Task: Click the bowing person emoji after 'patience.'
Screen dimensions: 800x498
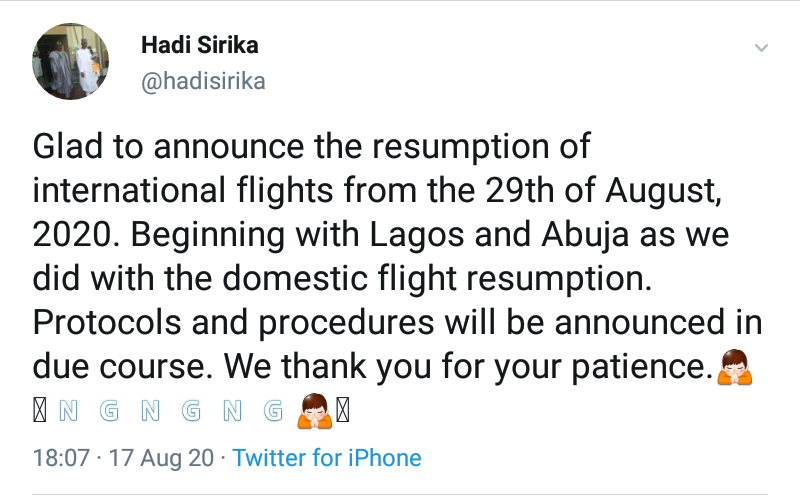Action: click(731, 367)
